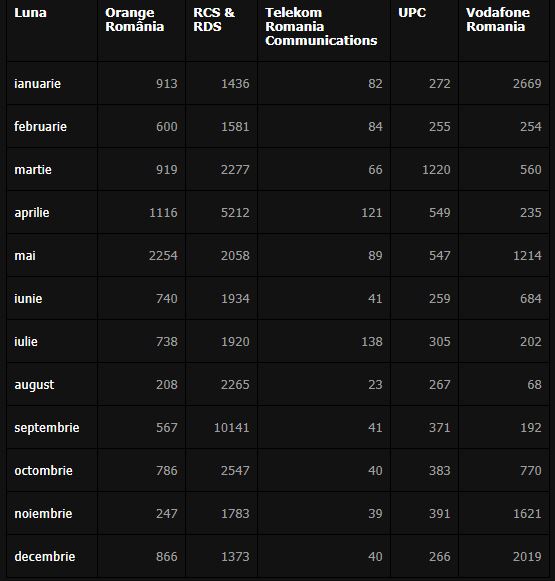
Task: Select the 2019 value in decembrie row
Action: (527, 557)
